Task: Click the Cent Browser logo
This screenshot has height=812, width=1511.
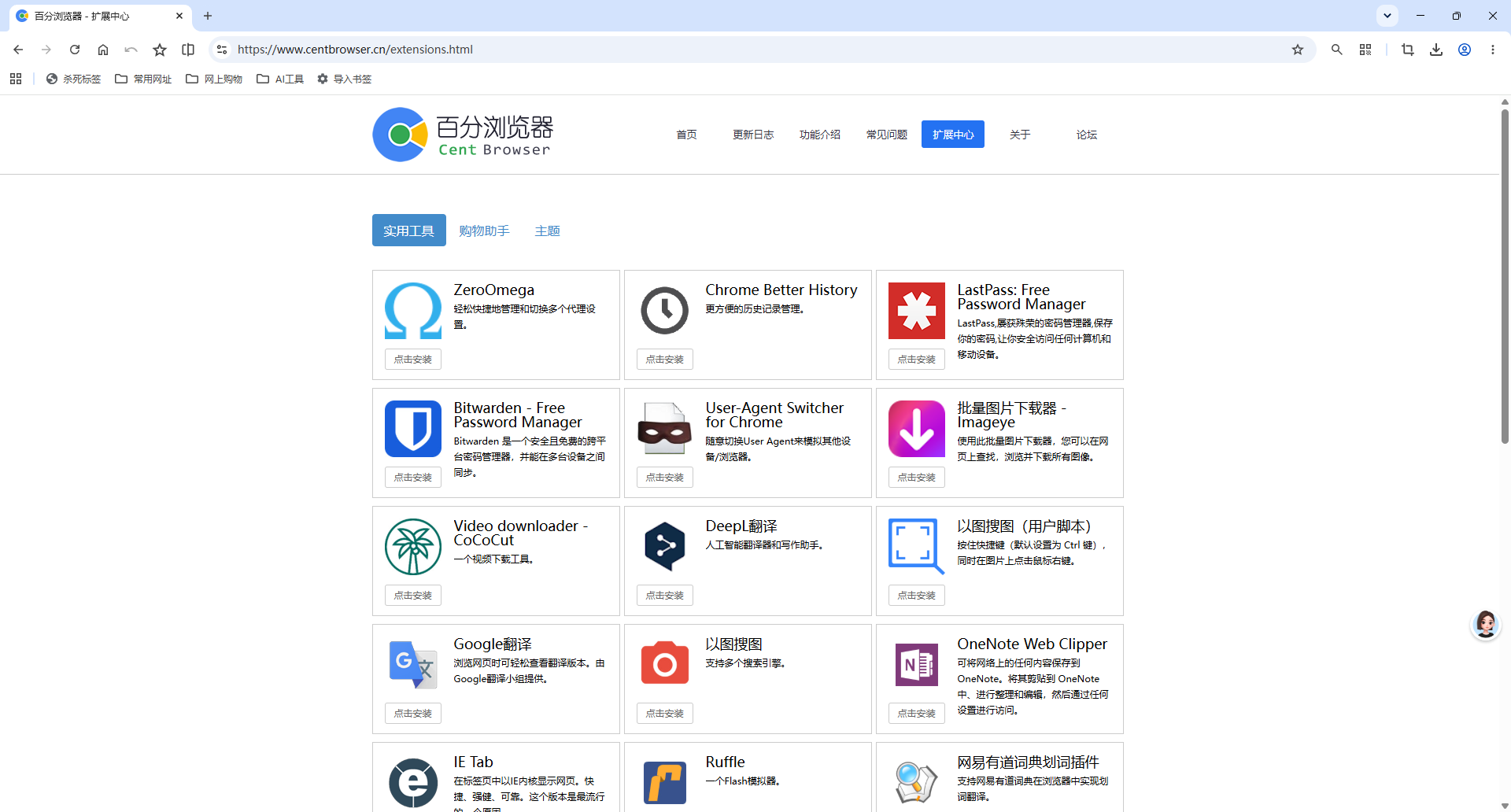Action: (x=463, y=135)
